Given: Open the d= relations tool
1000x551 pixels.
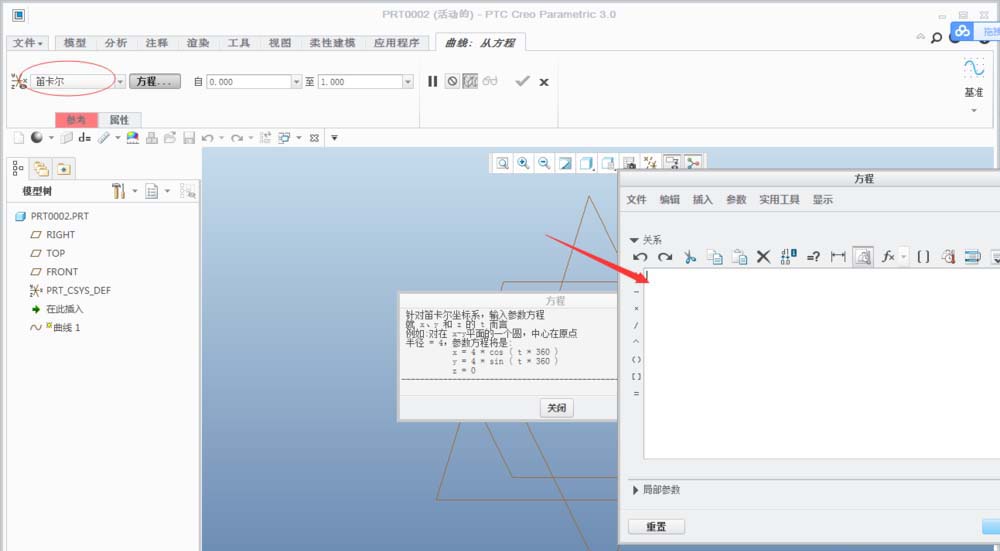Looking at the screenshot, I should (x=85, y=138).
